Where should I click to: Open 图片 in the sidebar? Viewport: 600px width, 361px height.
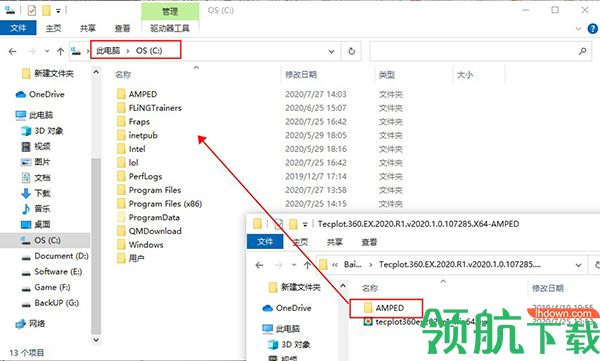(x=36, y=162)
